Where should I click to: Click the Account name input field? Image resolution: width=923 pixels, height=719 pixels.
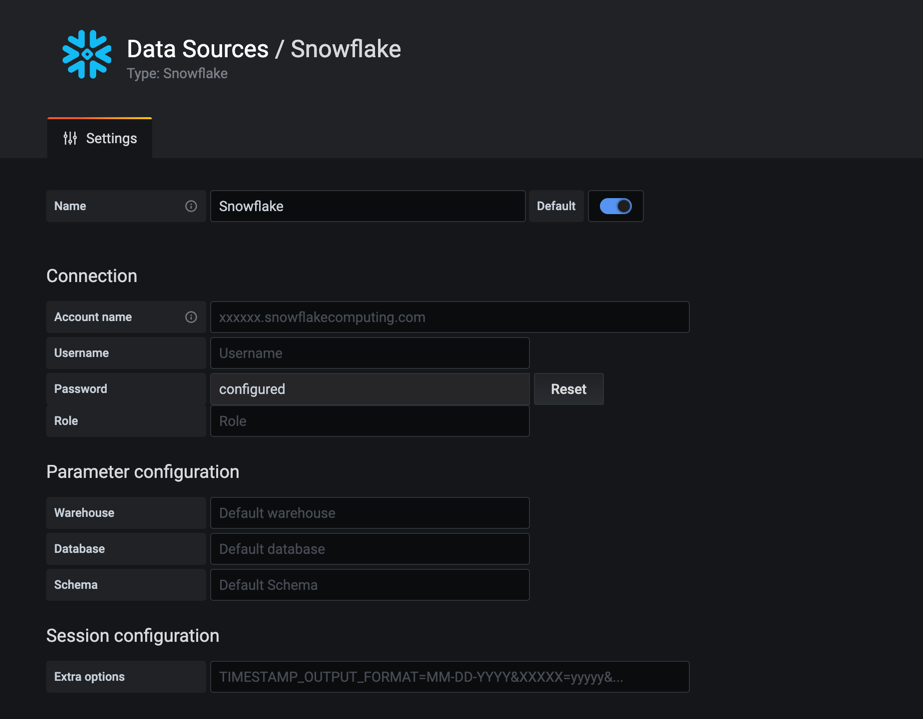[x=450, y=317]
